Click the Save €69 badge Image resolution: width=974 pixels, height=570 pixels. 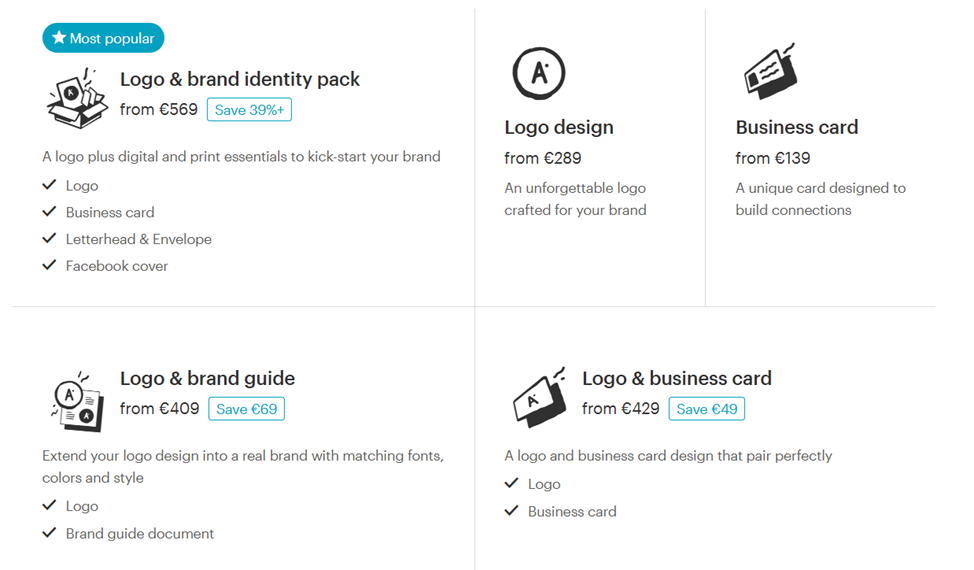247,409
